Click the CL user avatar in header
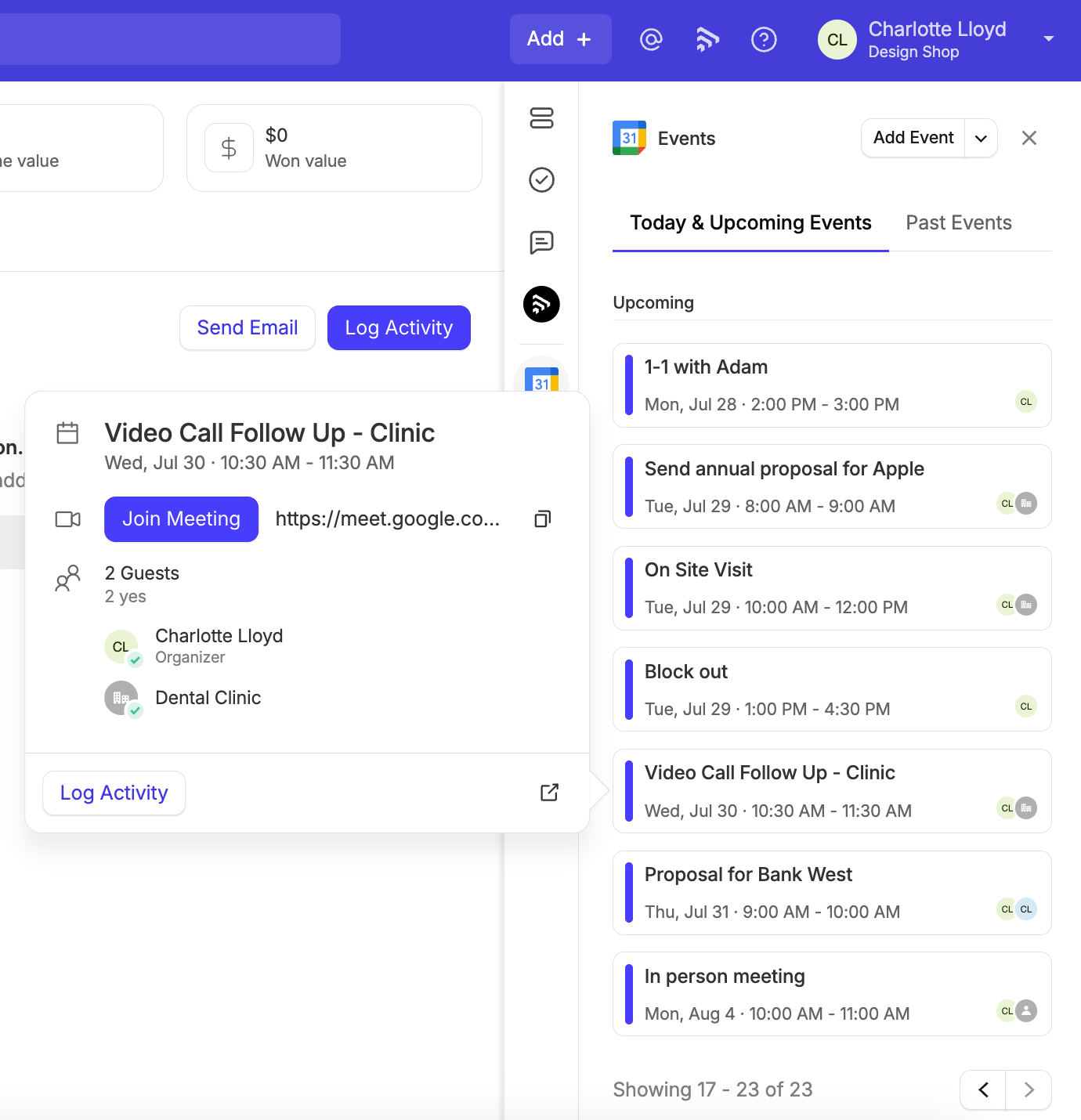 pos(837,40)
